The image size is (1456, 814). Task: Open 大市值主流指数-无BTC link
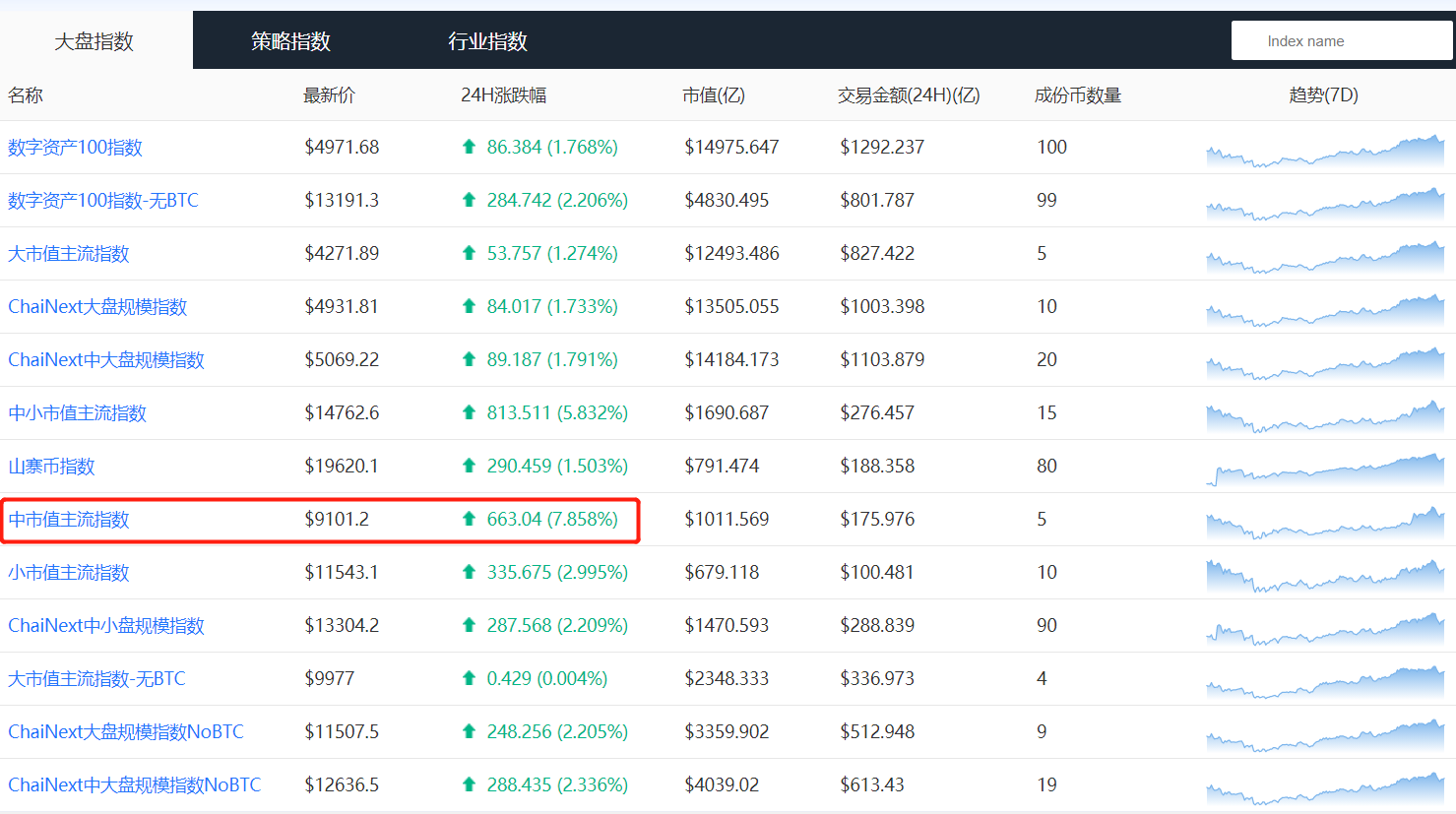tap(96, 679)
